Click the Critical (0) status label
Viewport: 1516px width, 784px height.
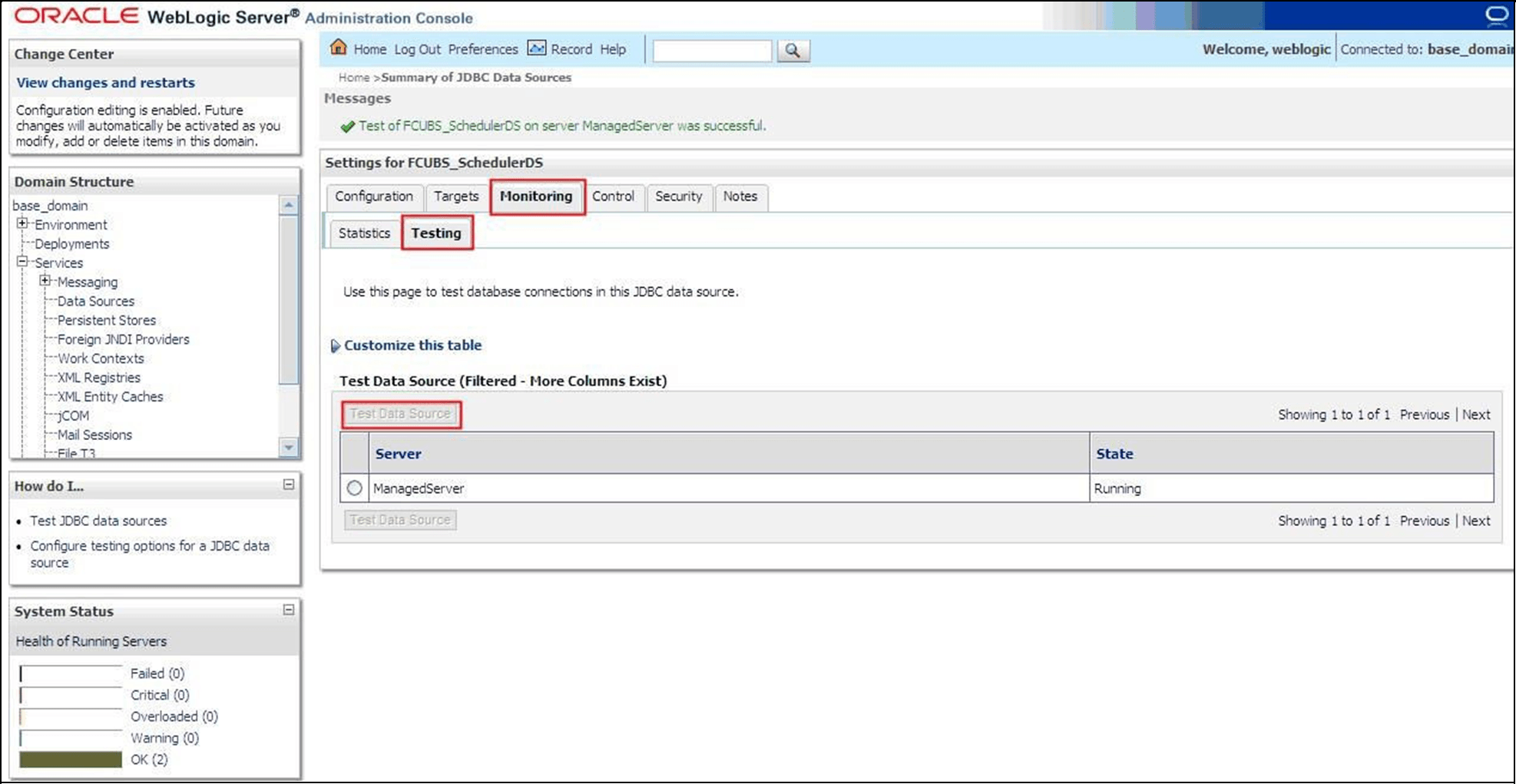(x=160, y=695)
